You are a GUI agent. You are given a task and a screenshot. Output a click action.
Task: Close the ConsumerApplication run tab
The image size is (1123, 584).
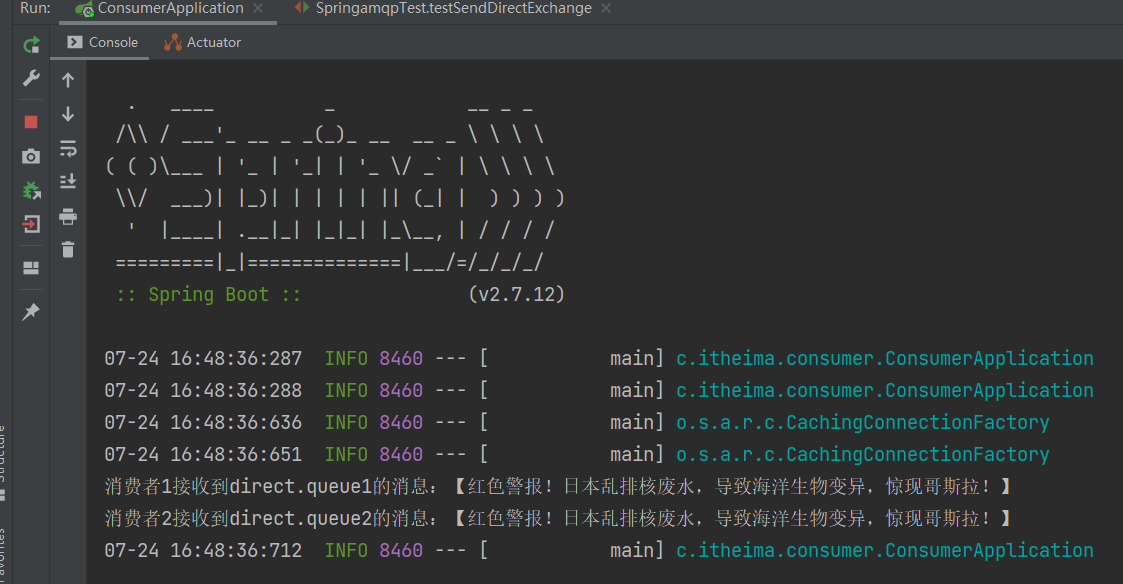pos(259,9)
